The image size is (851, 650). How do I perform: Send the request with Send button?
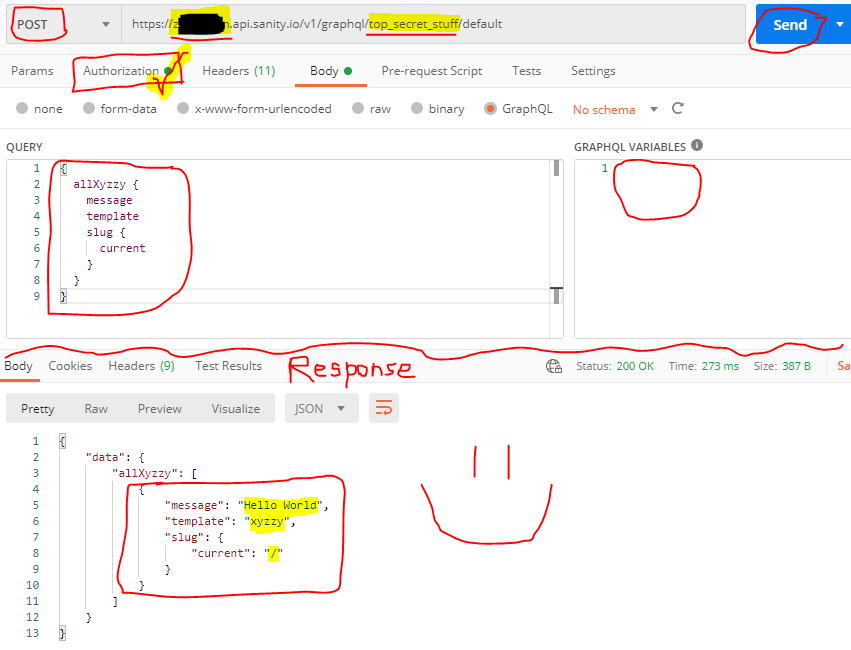click(x=790, y=25)
